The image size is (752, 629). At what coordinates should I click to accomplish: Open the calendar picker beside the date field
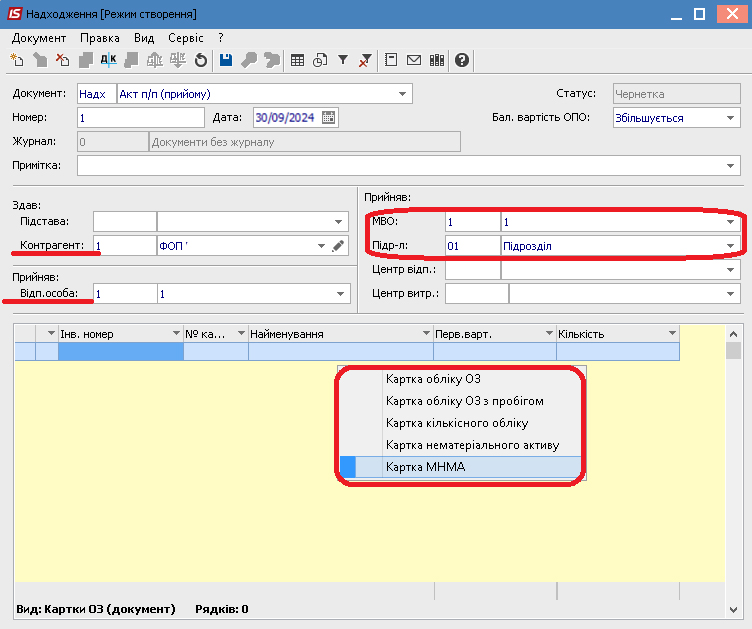click(x=329, y=118)
